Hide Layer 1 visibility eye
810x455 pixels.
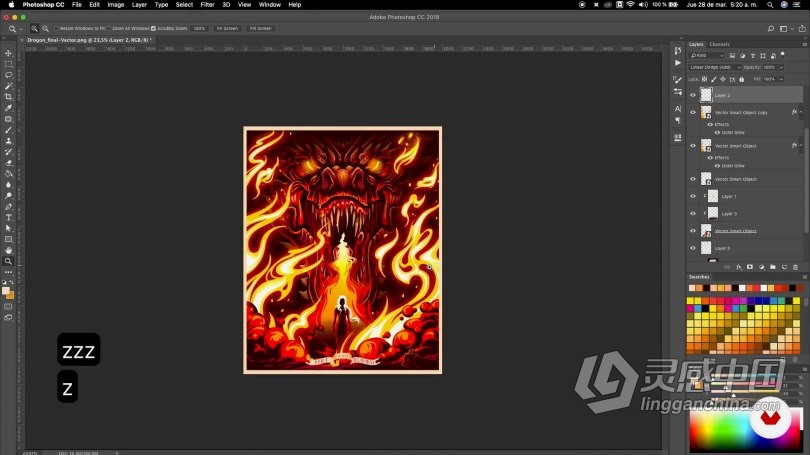pyautogui.click(x=693, y=196)
